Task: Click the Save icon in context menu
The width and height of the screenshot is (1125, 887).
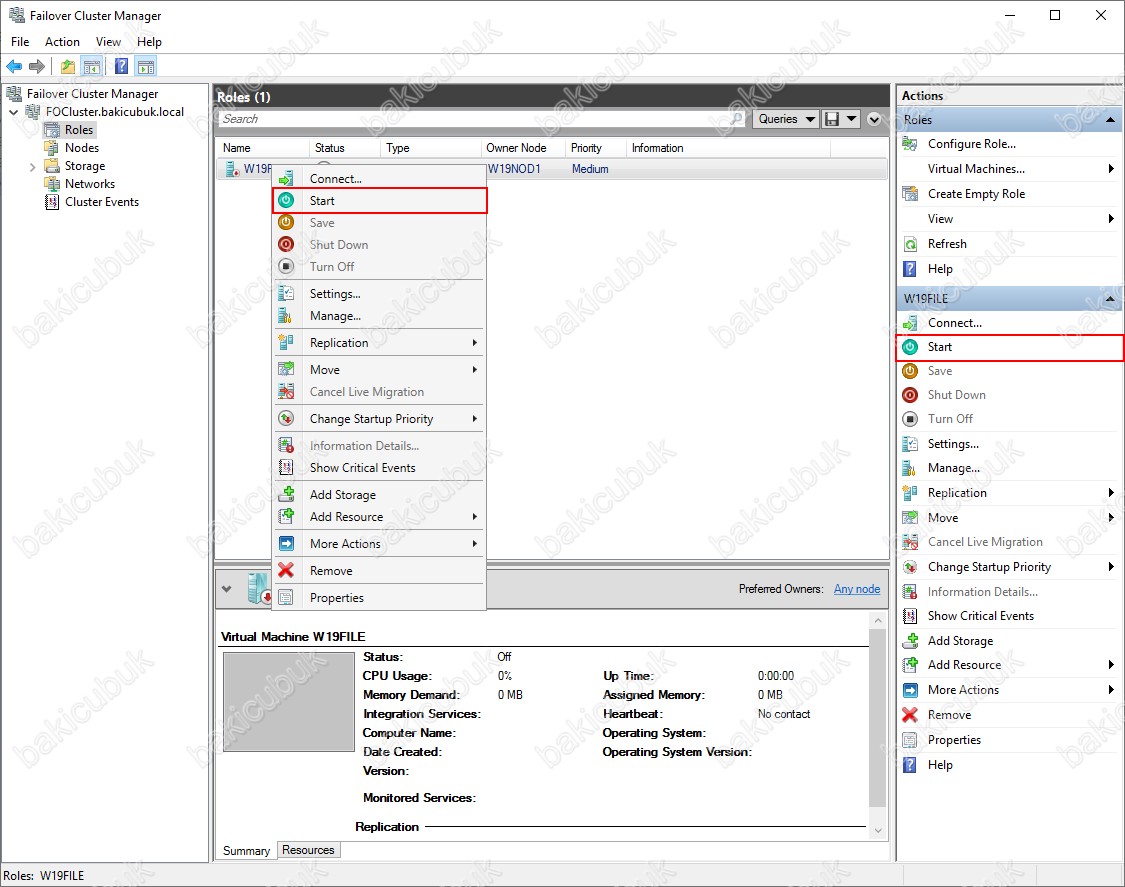Action: (286, 222)
